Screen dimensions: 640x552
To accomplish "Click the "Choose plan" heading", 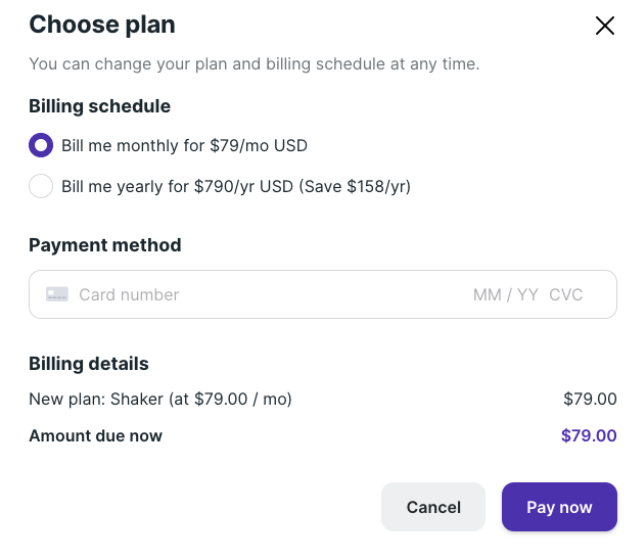I will click(x=102, y=25).
